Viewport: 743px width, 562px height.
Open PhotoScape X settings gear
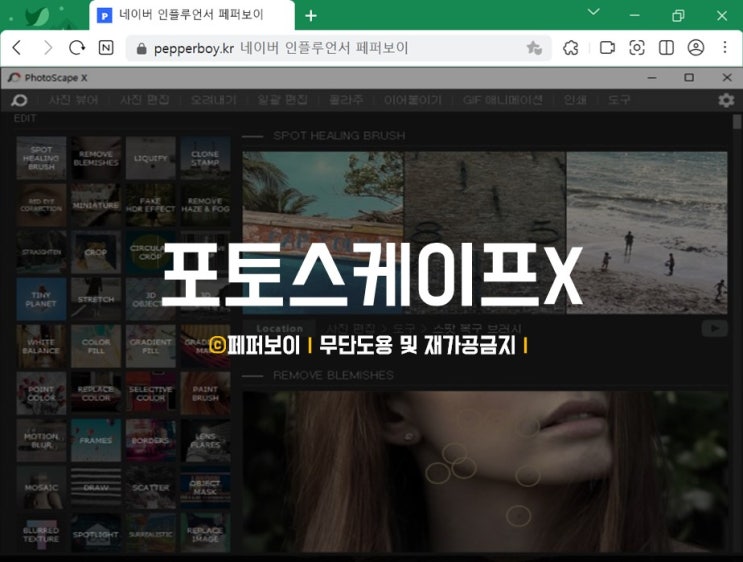point(726,100)
